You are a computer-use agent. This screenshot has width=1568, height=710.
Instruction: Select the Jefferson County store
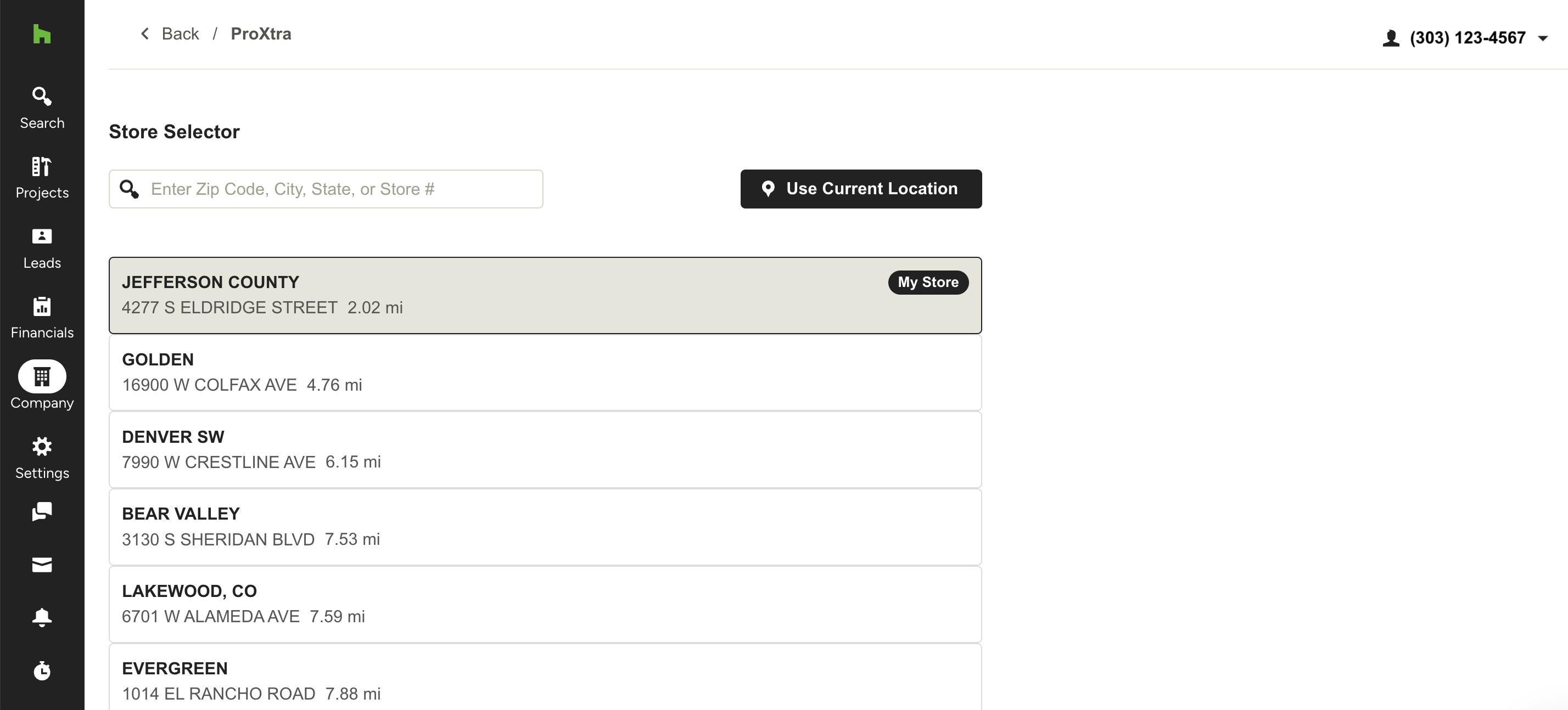(545, 295)
